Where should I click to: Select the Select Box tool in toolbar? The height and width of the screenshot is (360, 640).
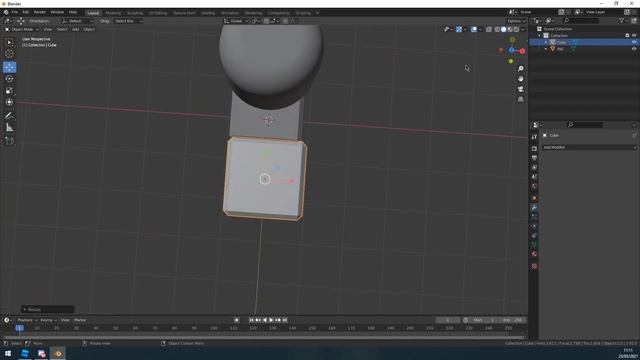pos(9,42)
